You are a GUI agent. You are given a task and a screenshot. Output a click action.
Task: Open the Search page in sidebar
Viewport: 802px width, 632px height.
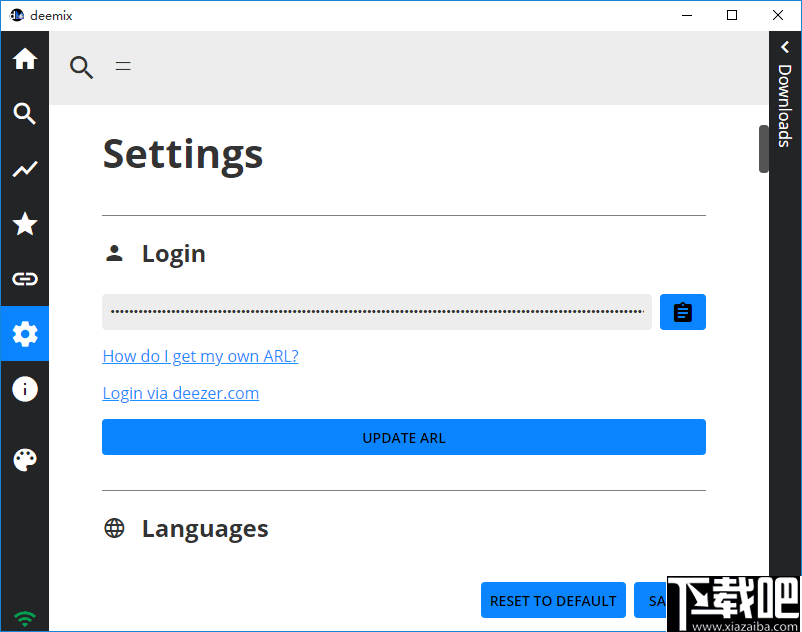click(25, 114)
